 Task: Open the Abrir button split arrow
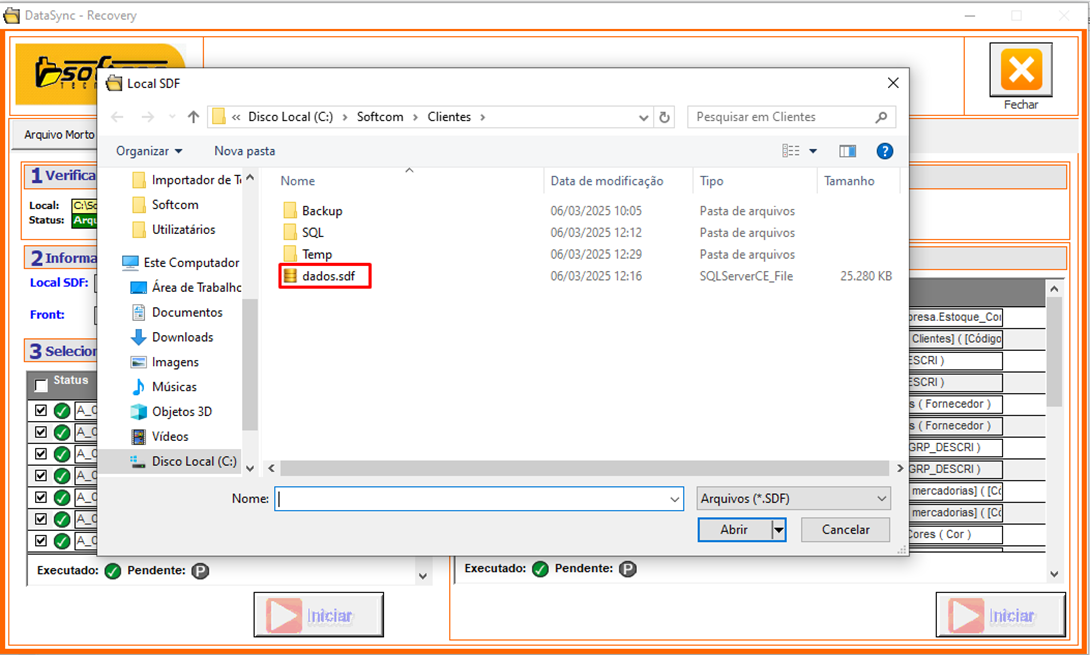tap(778, 530)
